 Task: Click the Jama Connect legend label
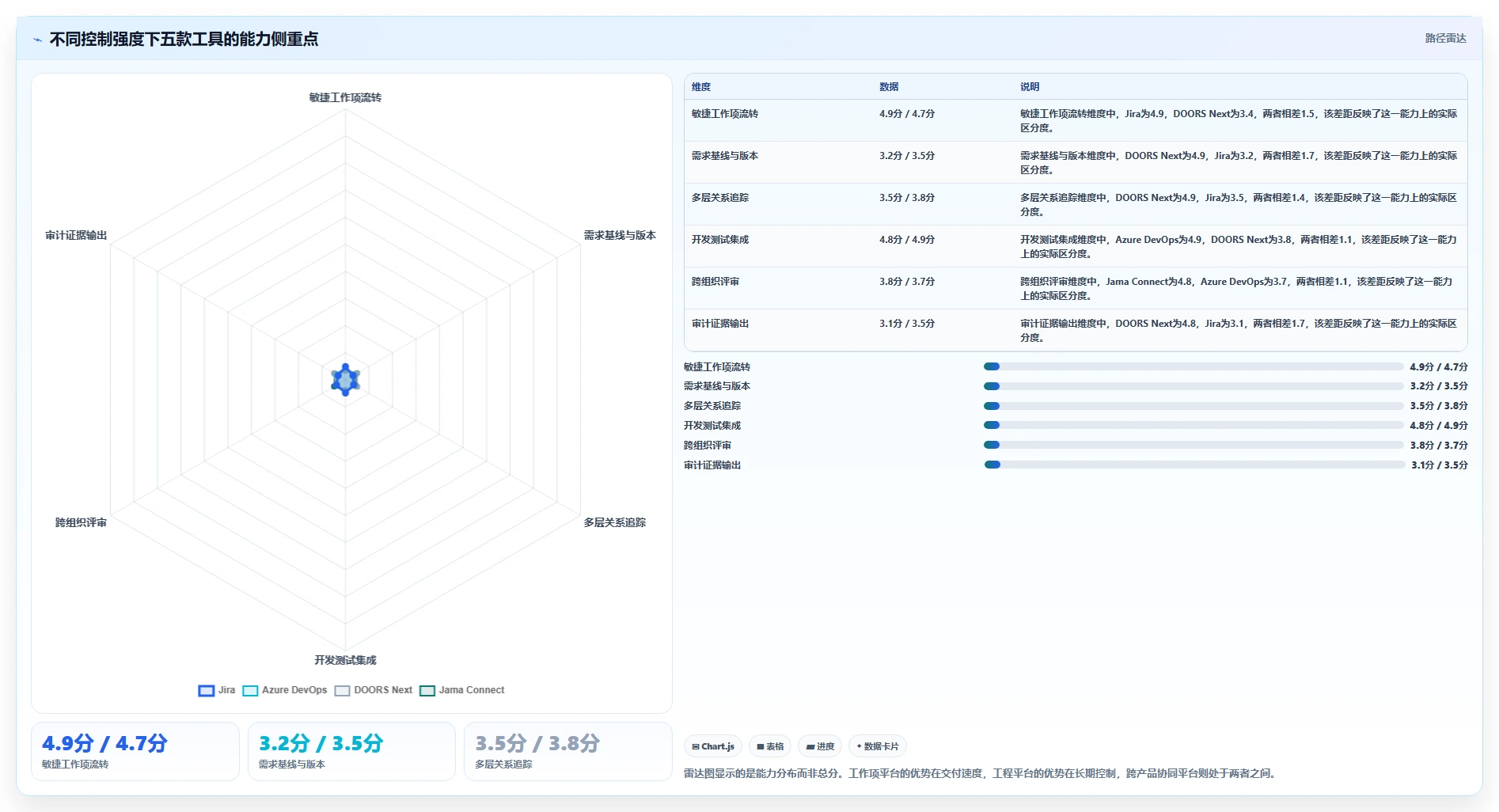(x=472, y=690)
